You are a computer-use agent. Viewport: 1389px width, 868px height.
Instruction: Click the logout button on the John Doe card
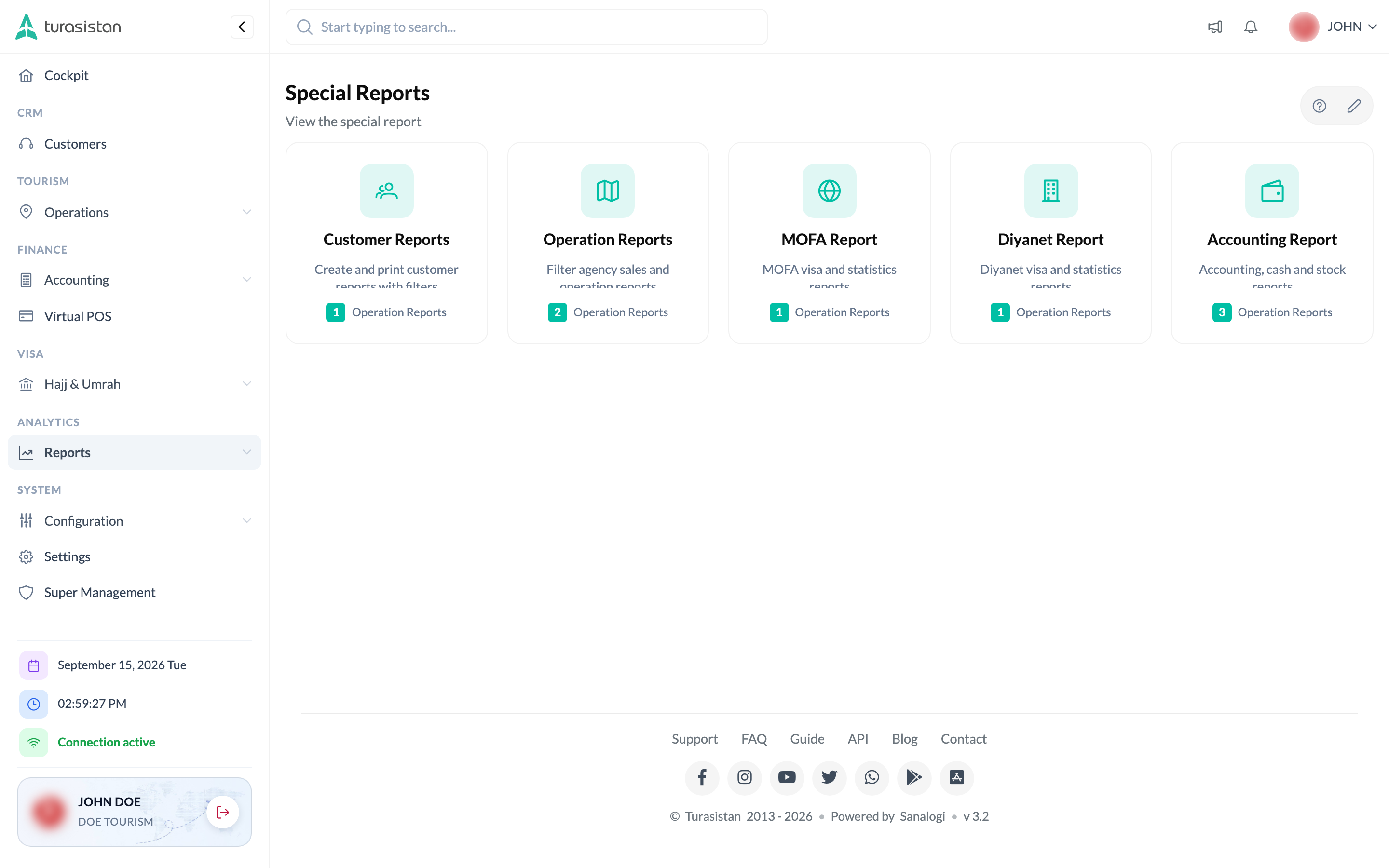tap(223, 812)
